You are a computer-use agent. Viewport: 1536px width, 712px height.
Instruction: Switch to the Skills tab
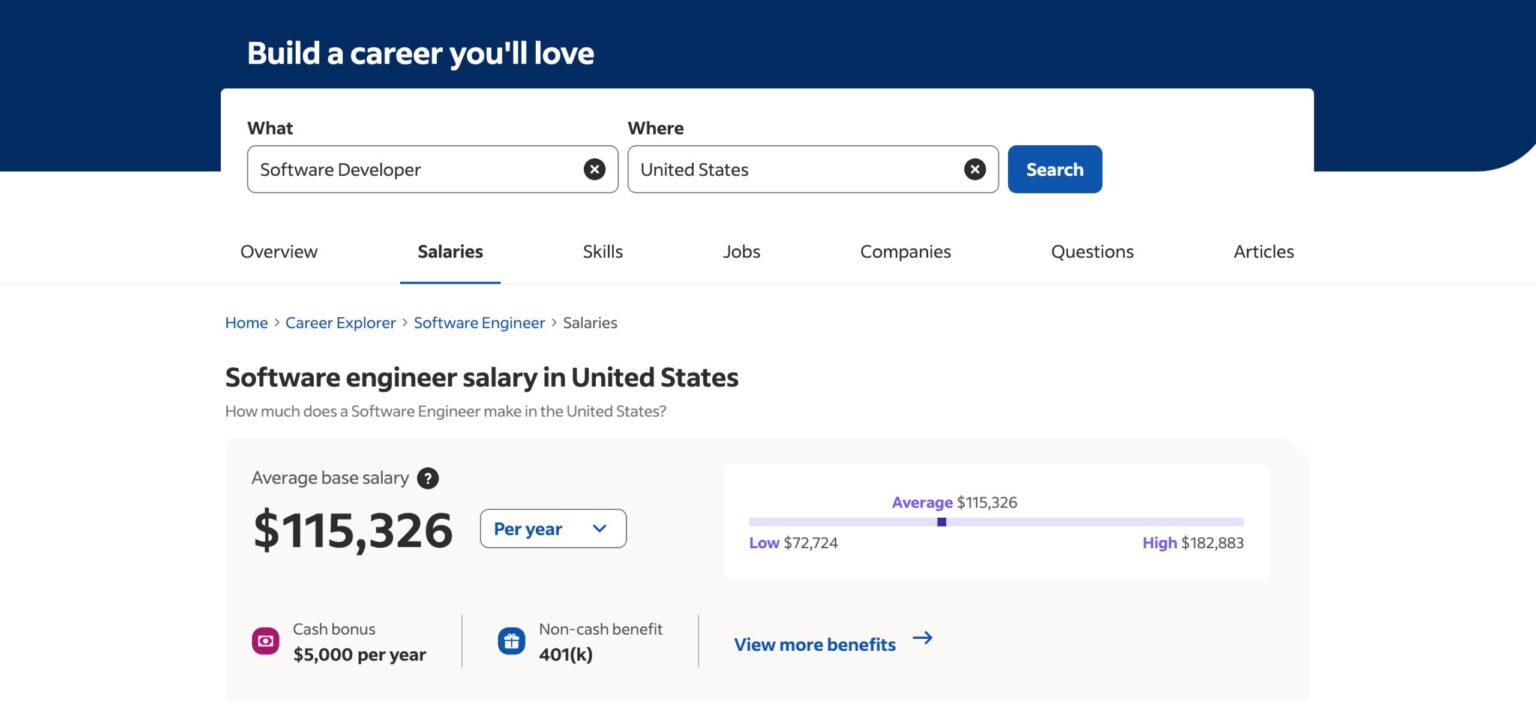(602, 251)
